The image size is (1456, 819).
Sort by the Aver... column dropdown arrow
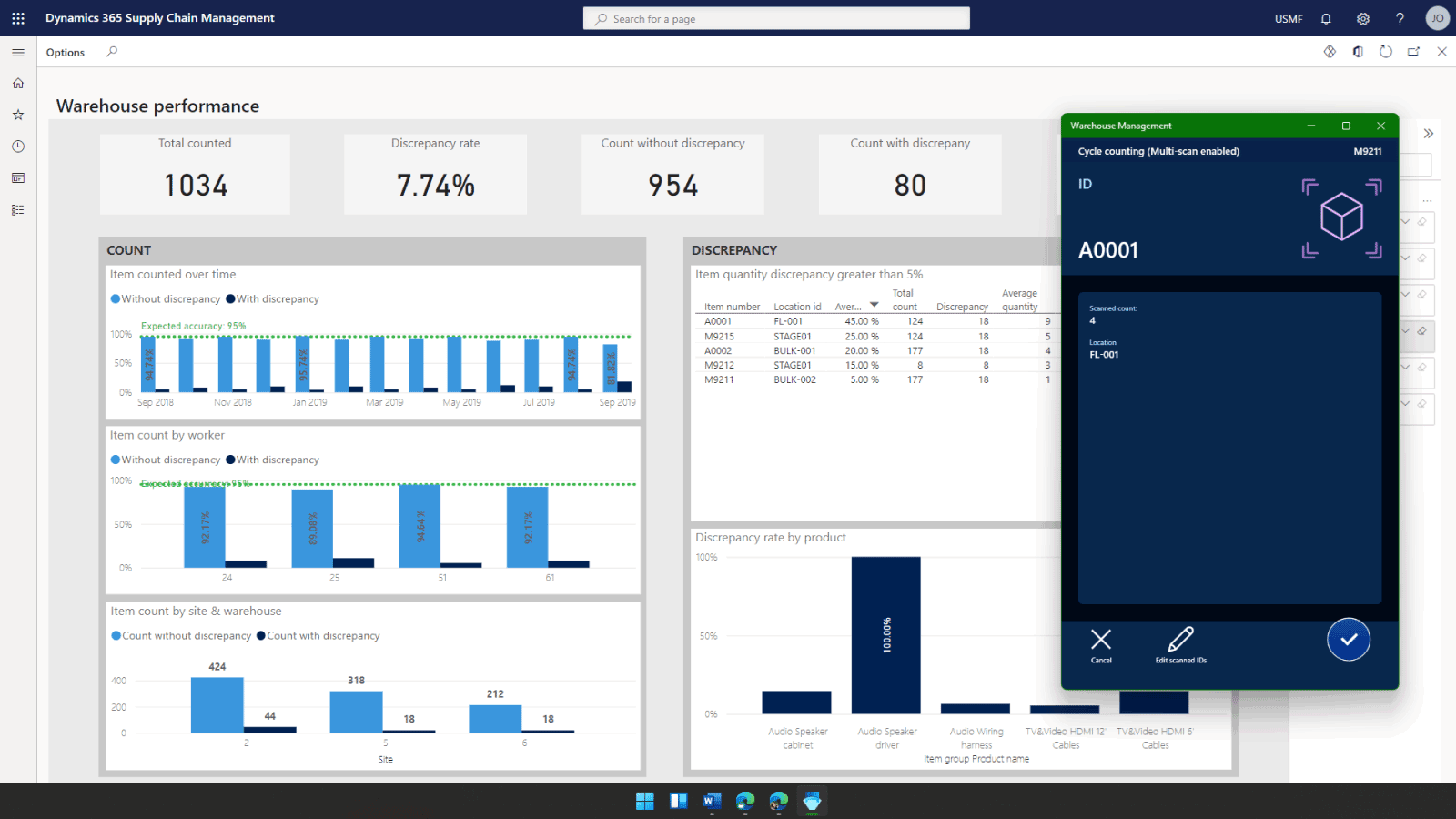click(874, 305)
